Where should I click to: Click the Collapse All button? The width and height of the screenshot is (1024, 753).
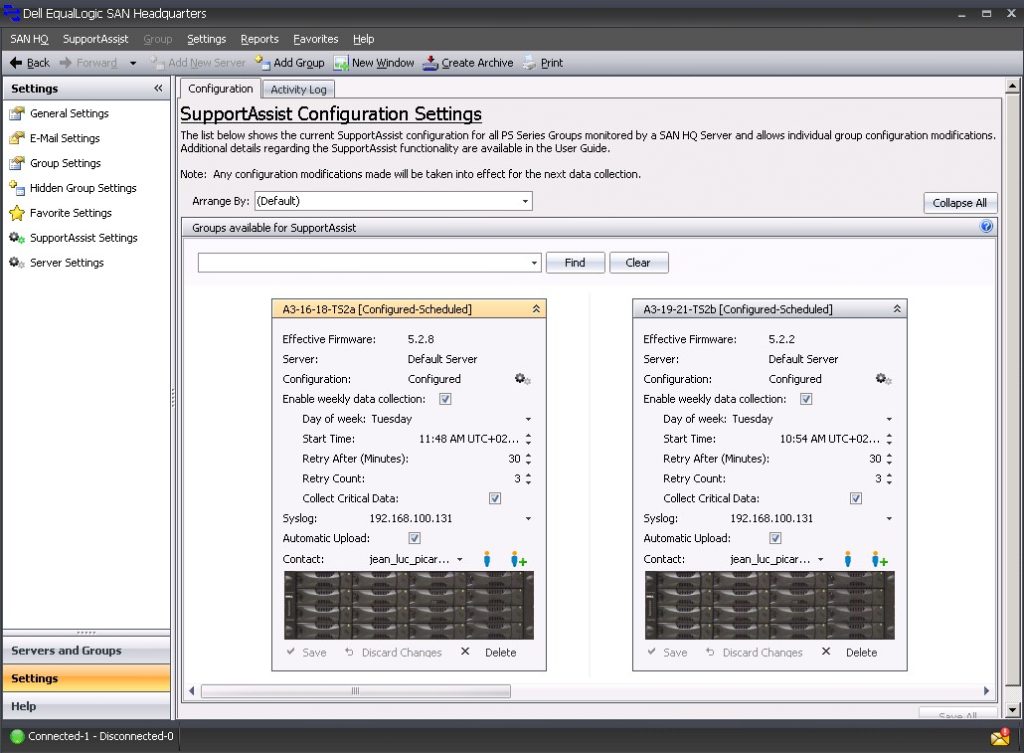959,202
